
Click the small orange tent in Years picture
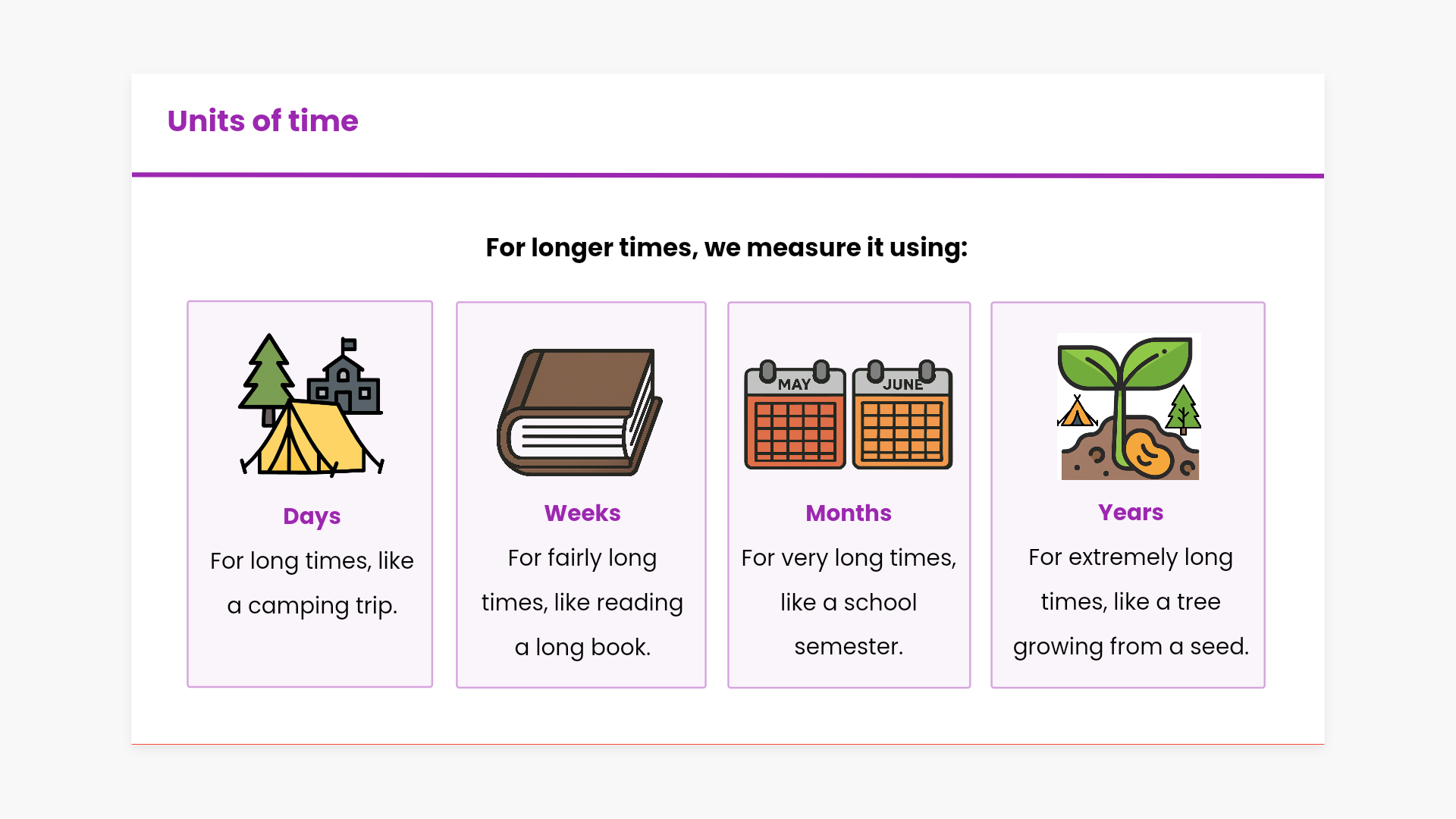point(1077,413)
